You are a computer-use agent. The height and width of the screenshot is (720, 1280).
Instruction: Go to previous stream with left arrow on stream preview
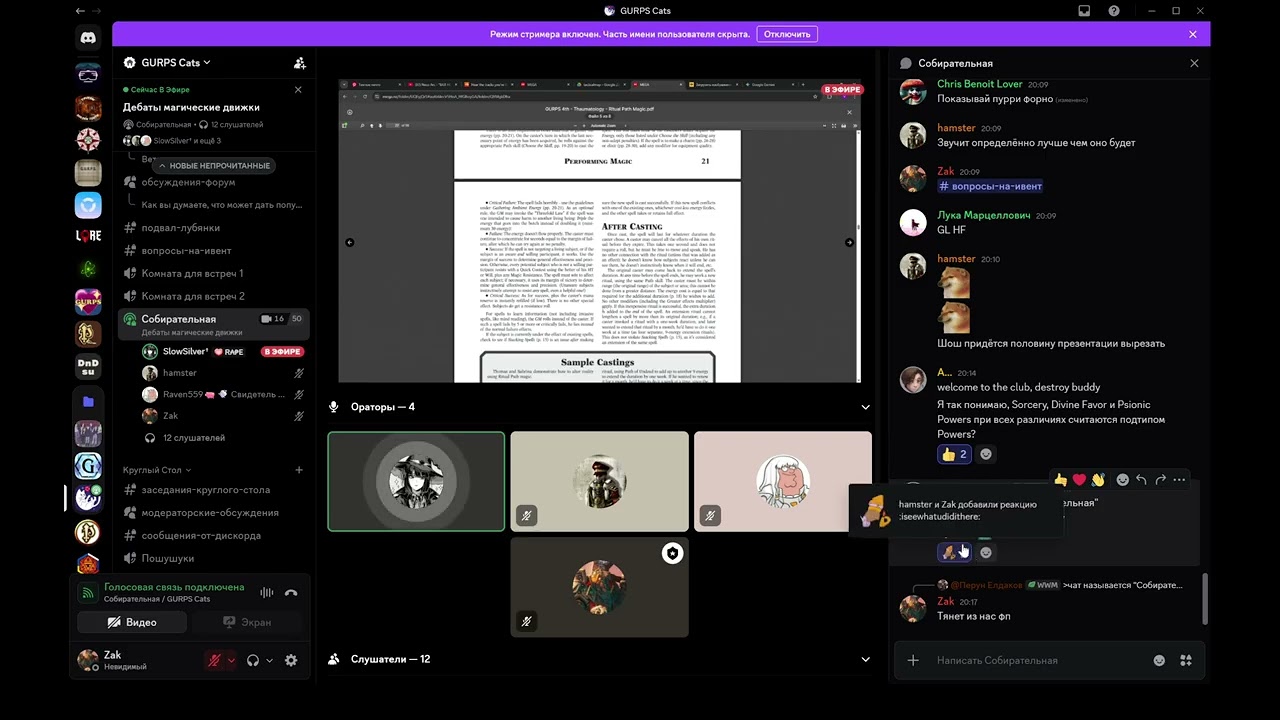click(349, 242)
